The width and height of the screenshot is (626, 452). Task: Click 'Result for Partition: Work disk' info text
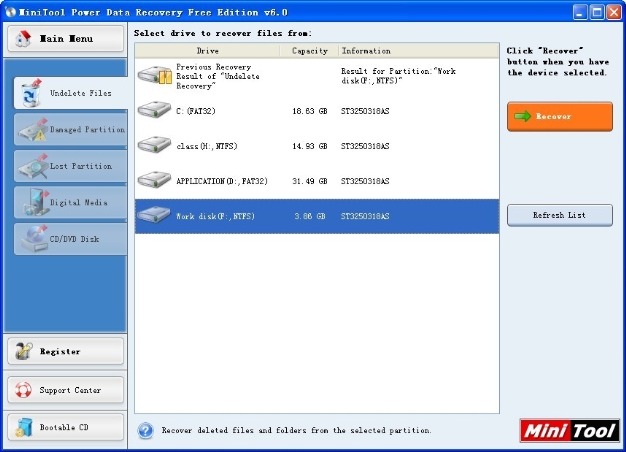tap(398, 75)
